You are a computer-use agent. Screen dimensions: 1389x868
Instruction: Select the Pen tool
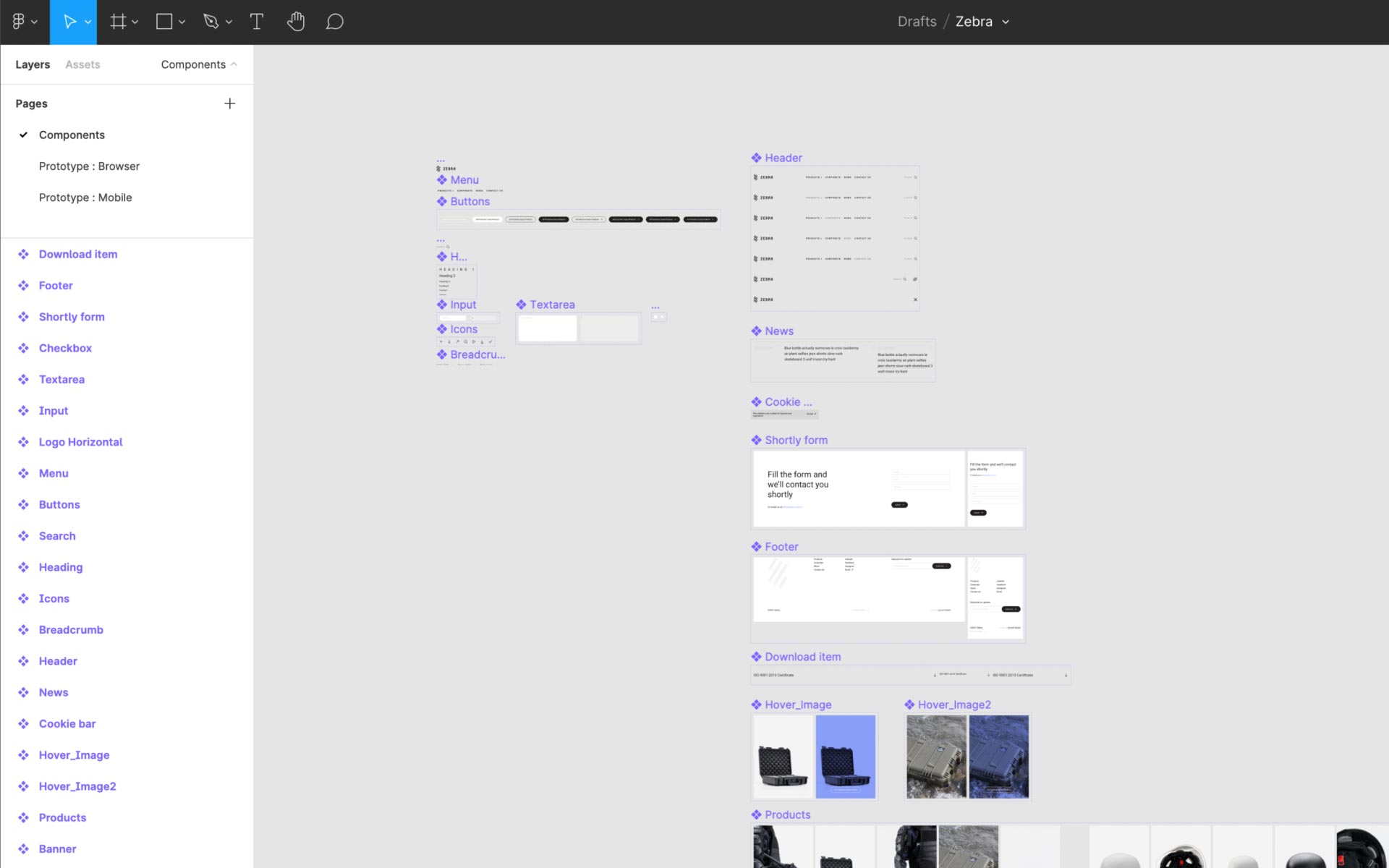[x=212, y=21]
